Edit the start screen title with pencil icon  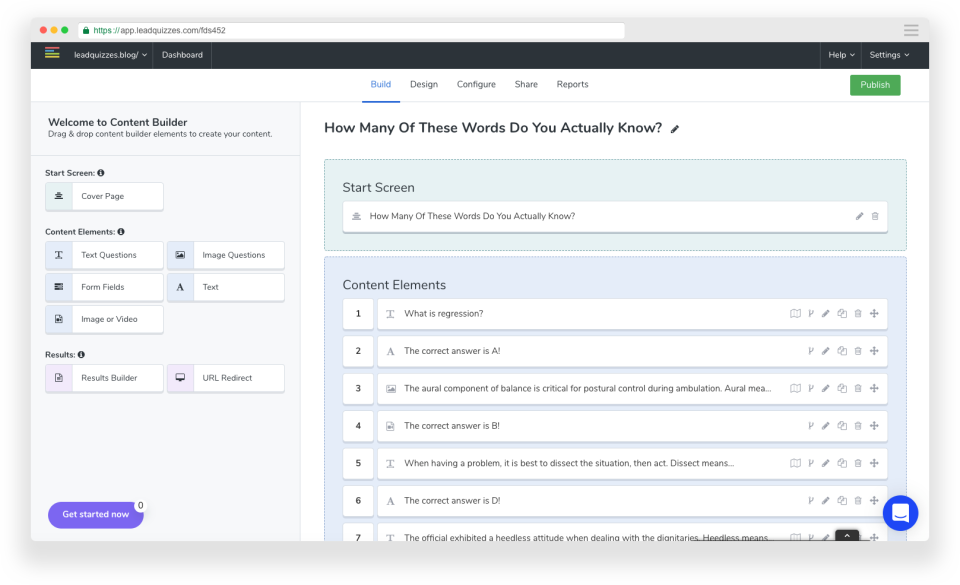[858, 215]
